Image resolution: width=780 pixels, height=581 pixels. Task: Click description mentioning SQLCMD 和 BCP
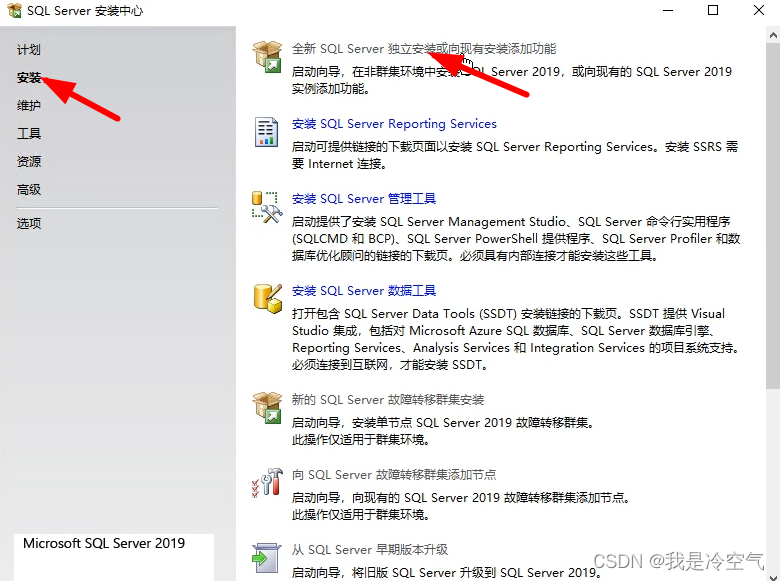516,239
